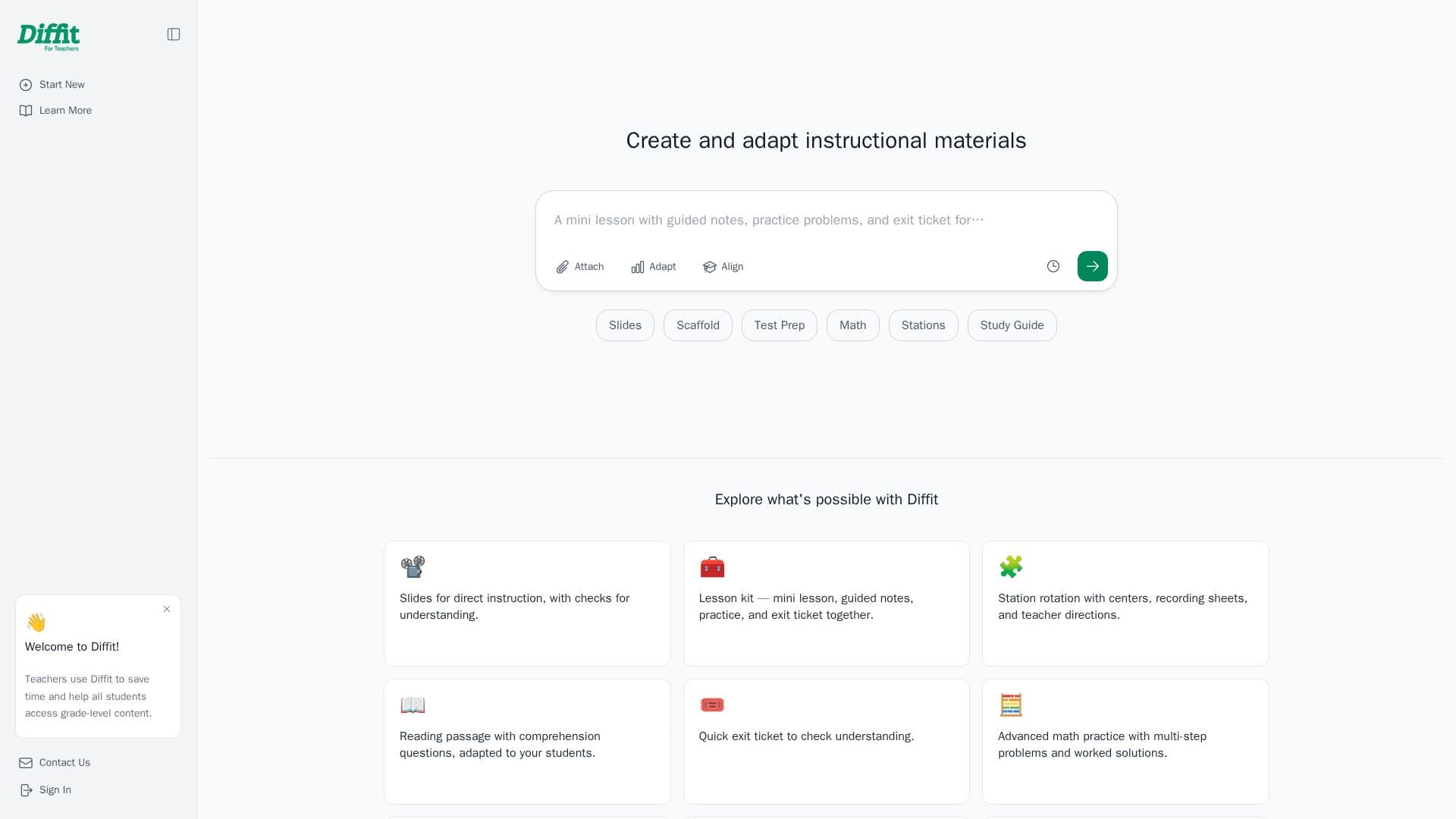Image resolution: width=1456 pixels, height=819 pixels.
Task: Choose the Slides for direct instruction card
Action: (x=527, y=604)
